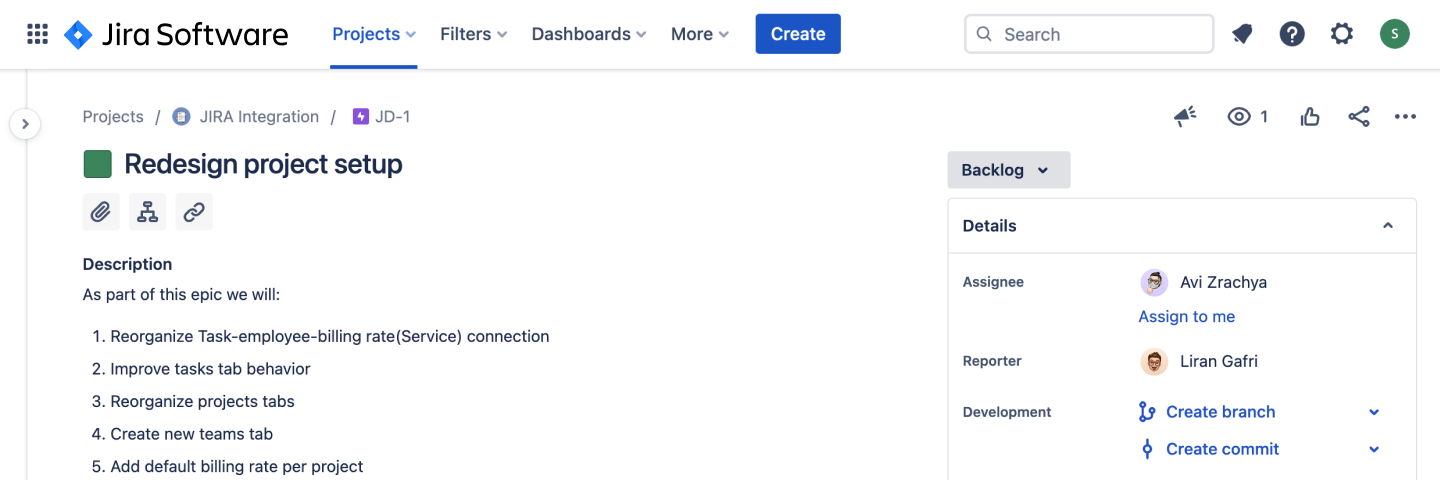The width and height of the screenshot is (1440, 480).
Task: Click the share icon
Action: pos(1358,117)
